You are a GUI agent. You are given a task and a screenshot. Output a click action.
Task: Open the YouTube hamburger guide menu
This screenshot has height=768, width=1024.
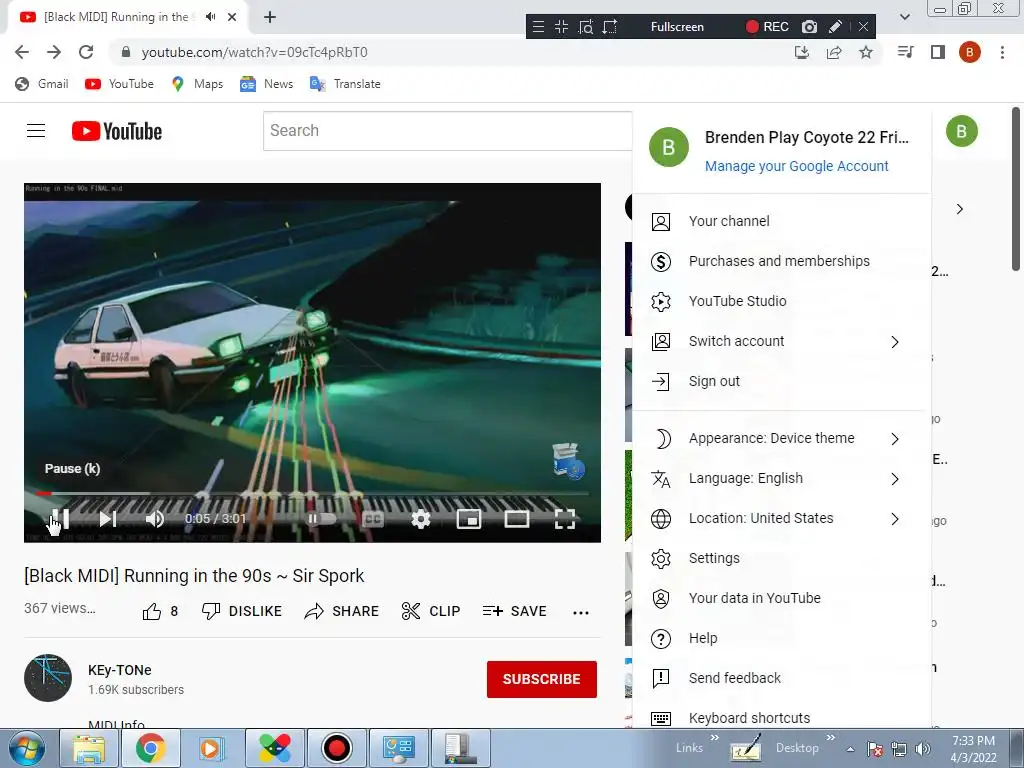(x=36, y=131)
